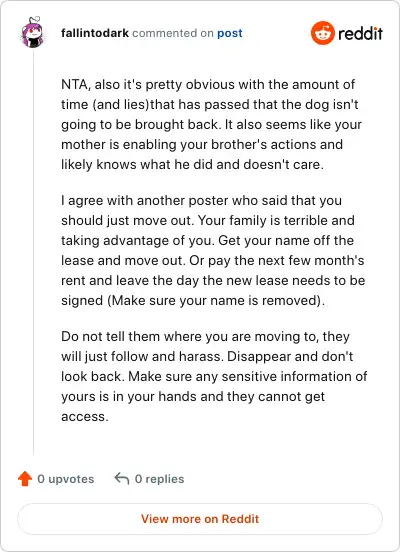Open the "0 replies" label
This screenshot has height=552, width=400.
click(x=159, y=479)
